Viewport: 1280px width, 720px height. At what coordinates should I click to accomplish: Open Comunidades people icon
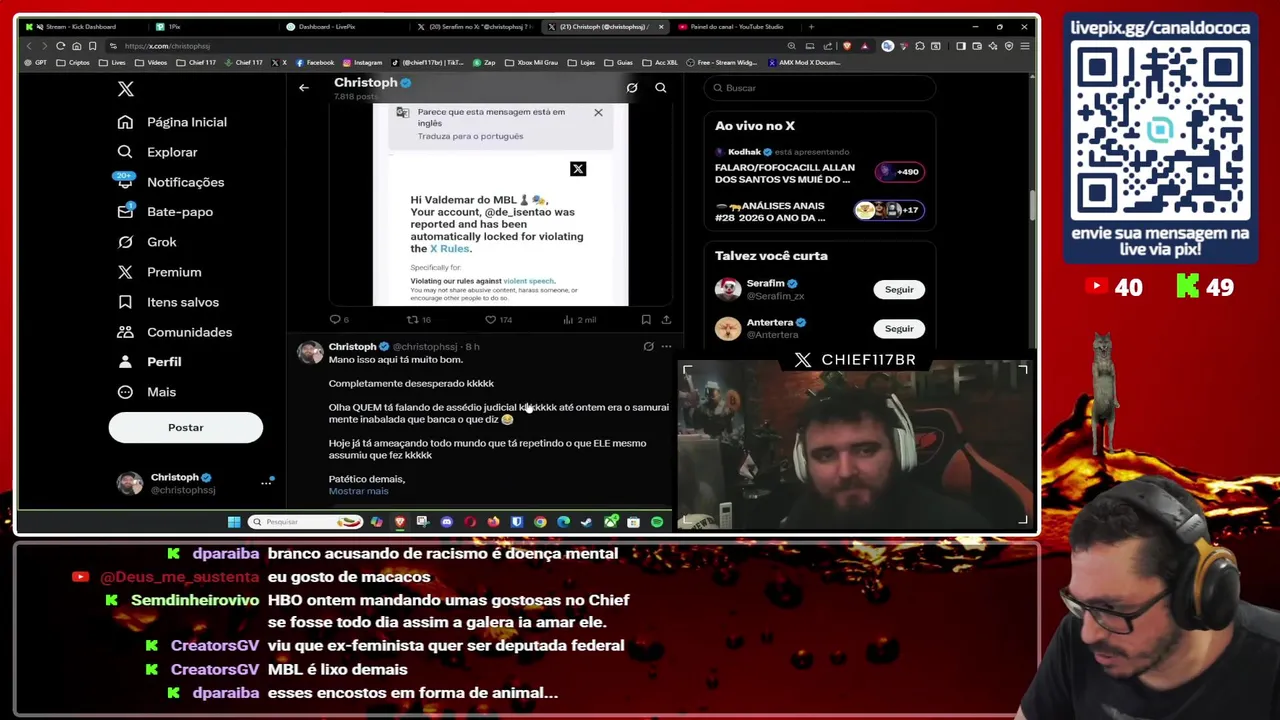[x=125, y=332]
